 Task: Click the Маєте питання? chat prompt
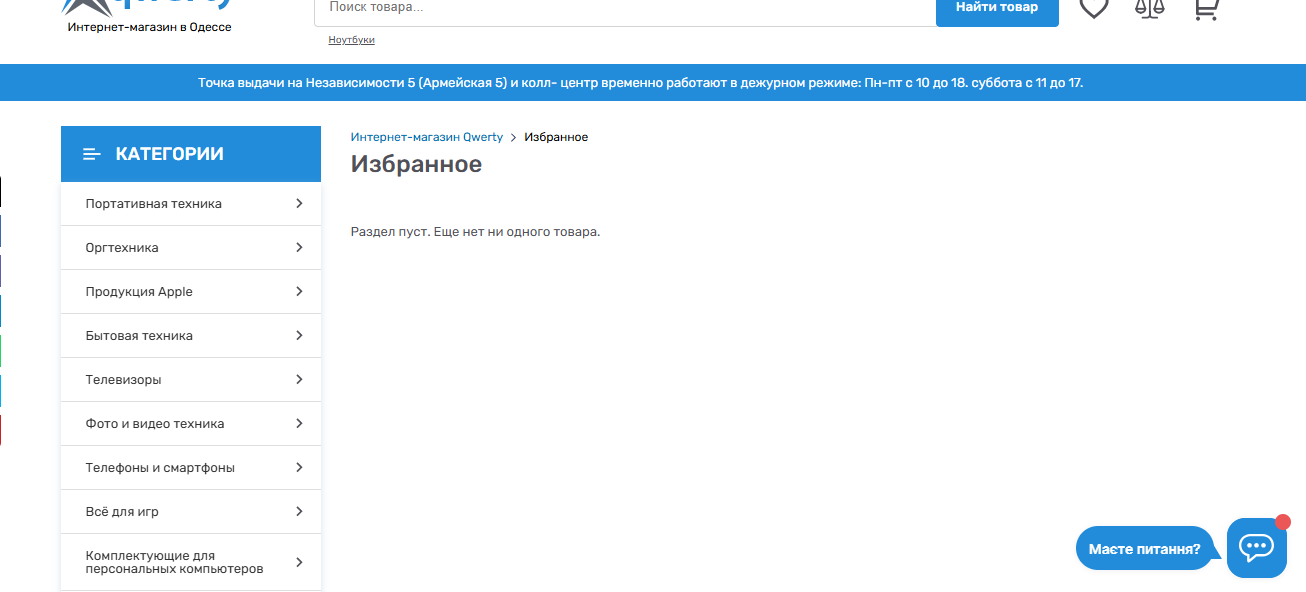tap(1144, 549)
